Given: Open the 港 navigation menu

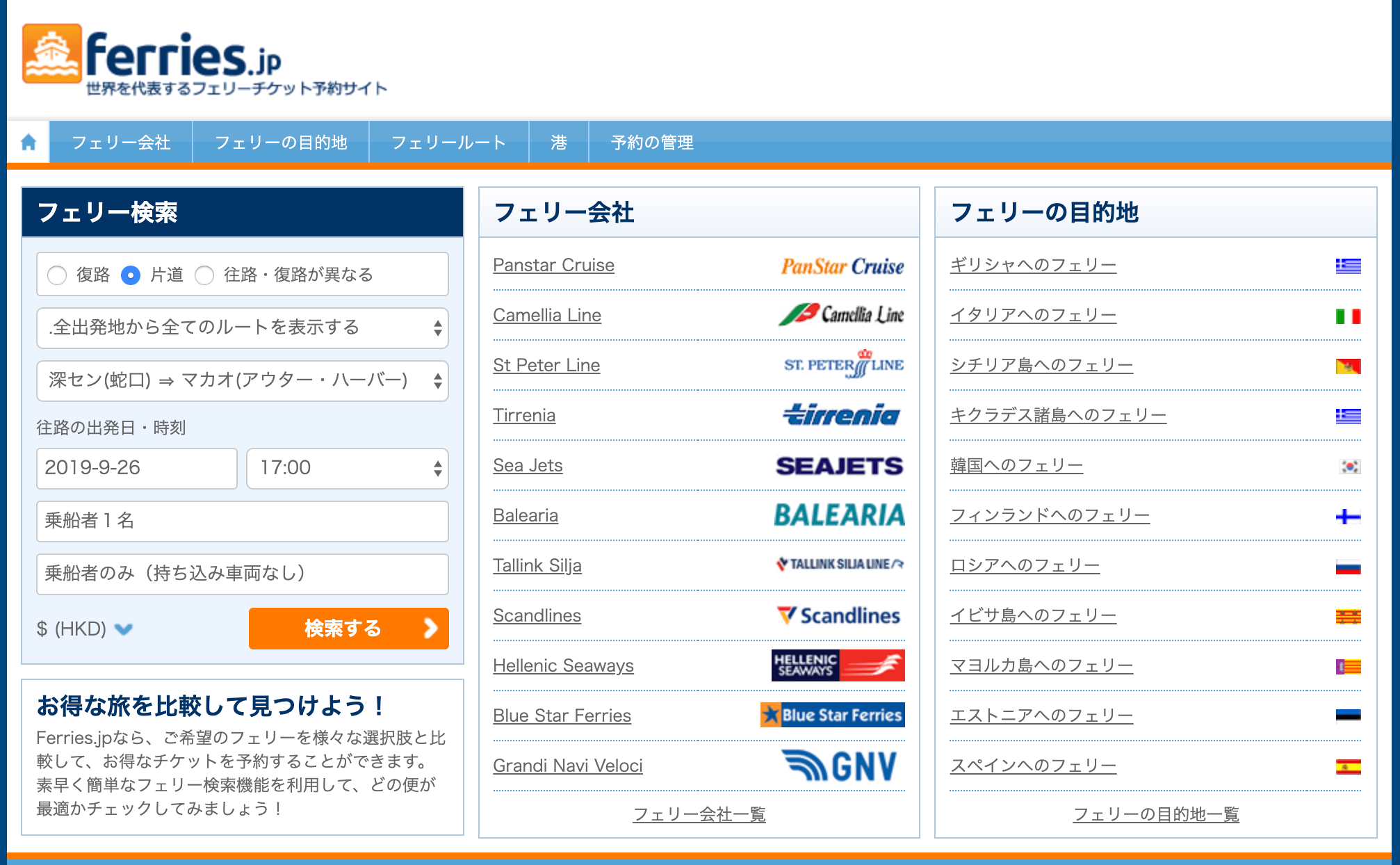Looking at the screenshot, I should [559, 143].
